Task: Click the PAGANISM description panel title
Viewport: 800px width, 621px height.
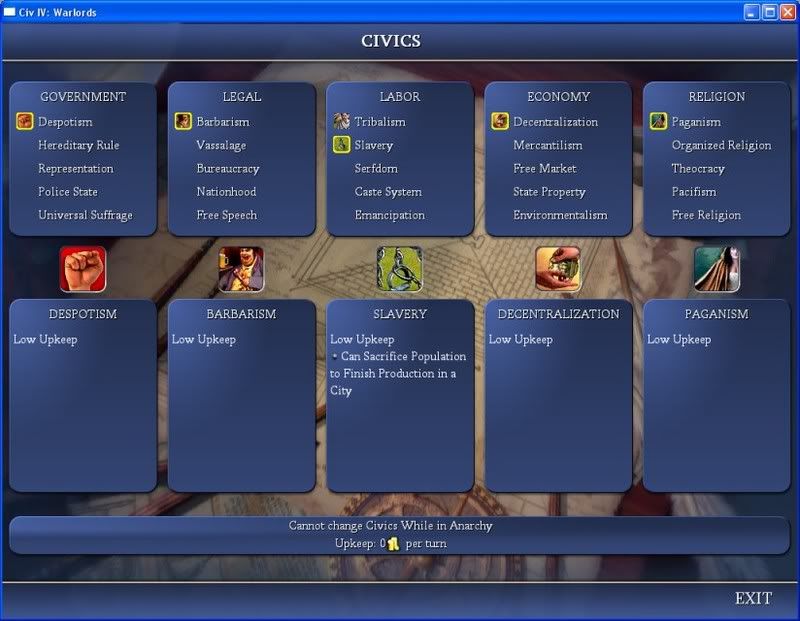Action: [717, 314]
